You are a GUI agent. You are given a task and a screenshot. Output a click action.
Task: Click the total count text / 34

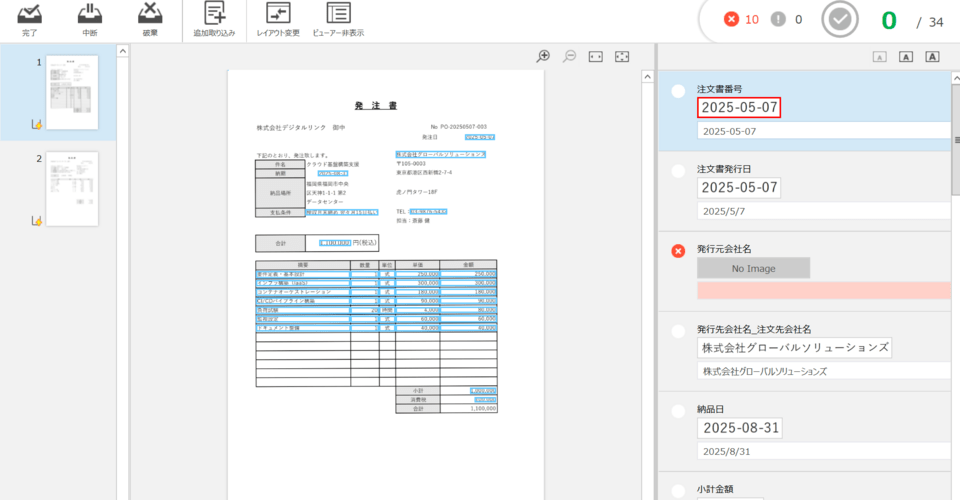[929, 22]
